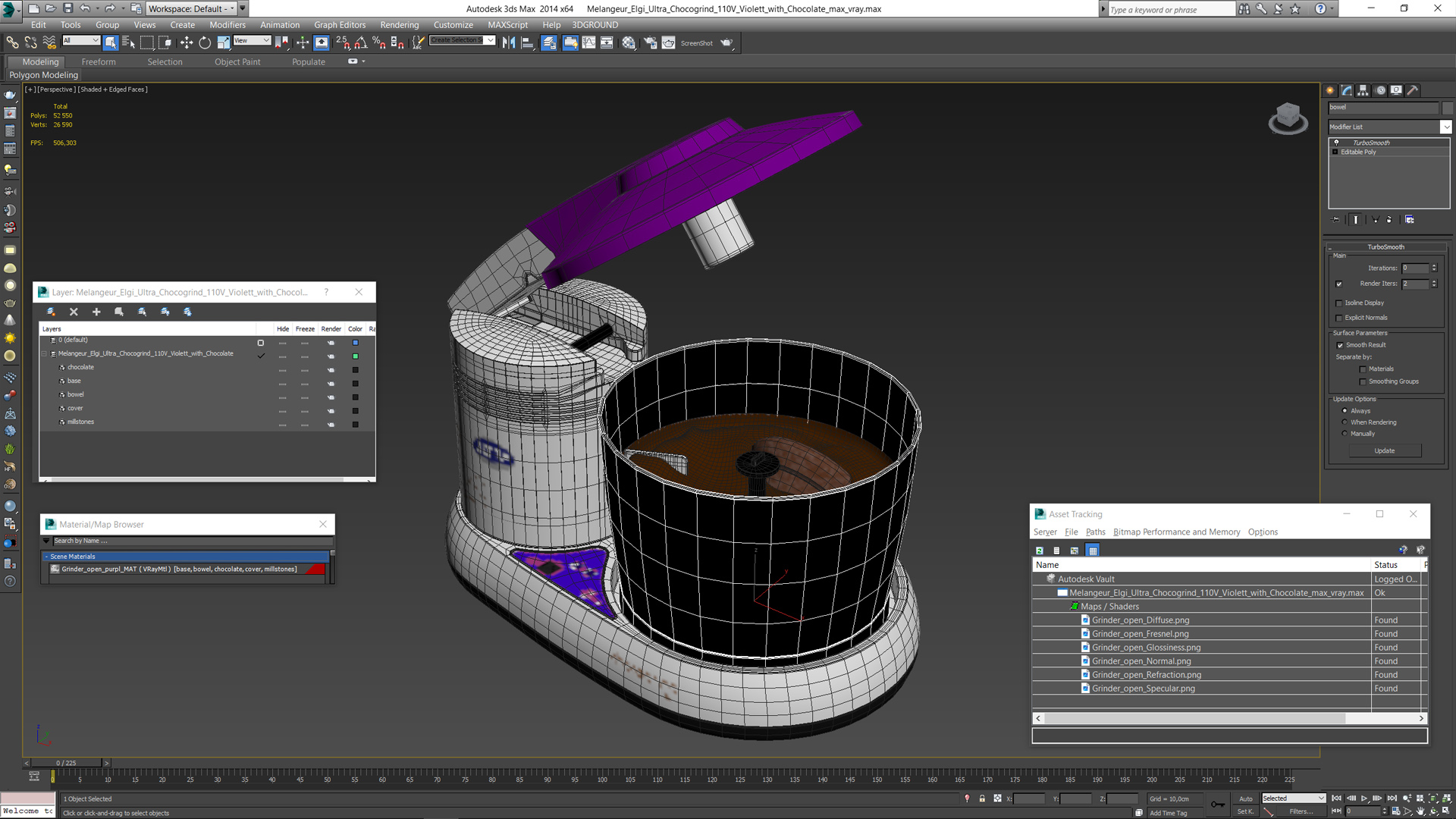Toggle Smooth Result checkbox
Screen dimensions: 1456x819
(1340, 345)
